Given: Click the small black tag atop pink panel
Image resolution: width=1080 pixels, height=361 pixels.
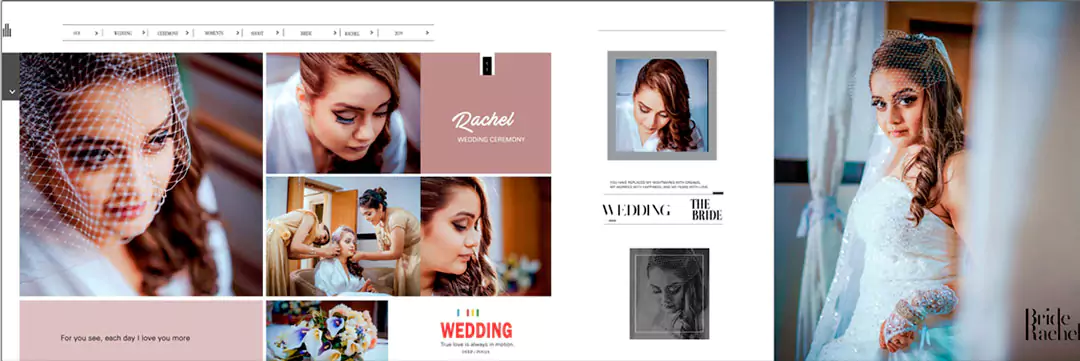Looking at the screenshot, I should pos(486,65).
